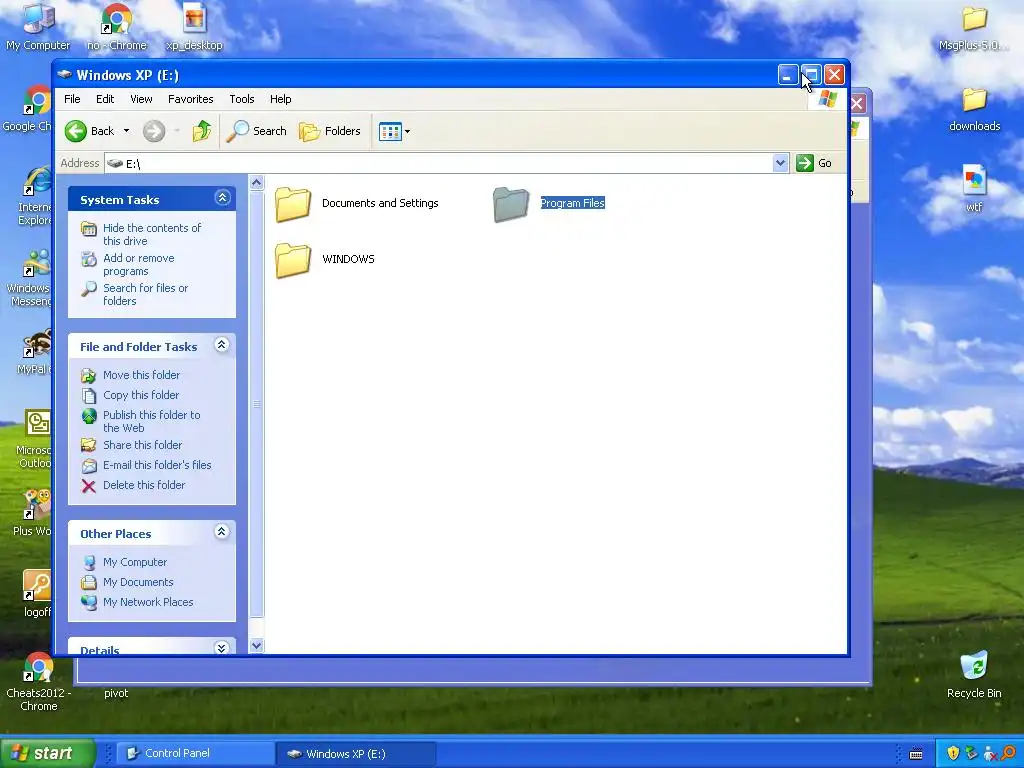Open the Search pane

click(x=257, y=131)
